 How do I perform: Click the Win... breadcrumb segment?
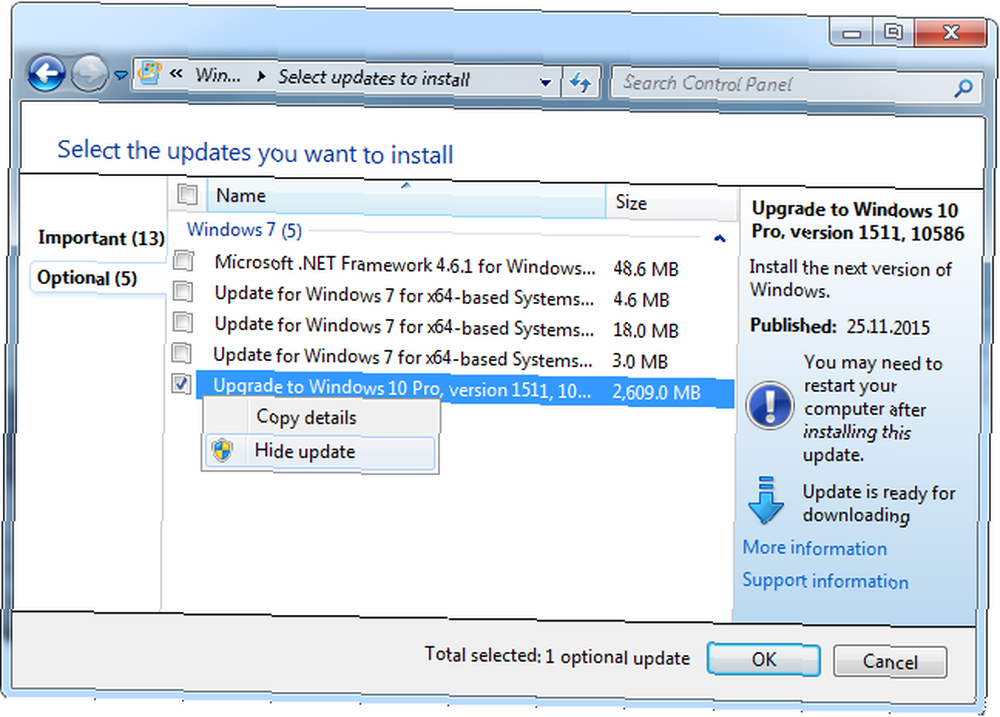coord(217,75)
